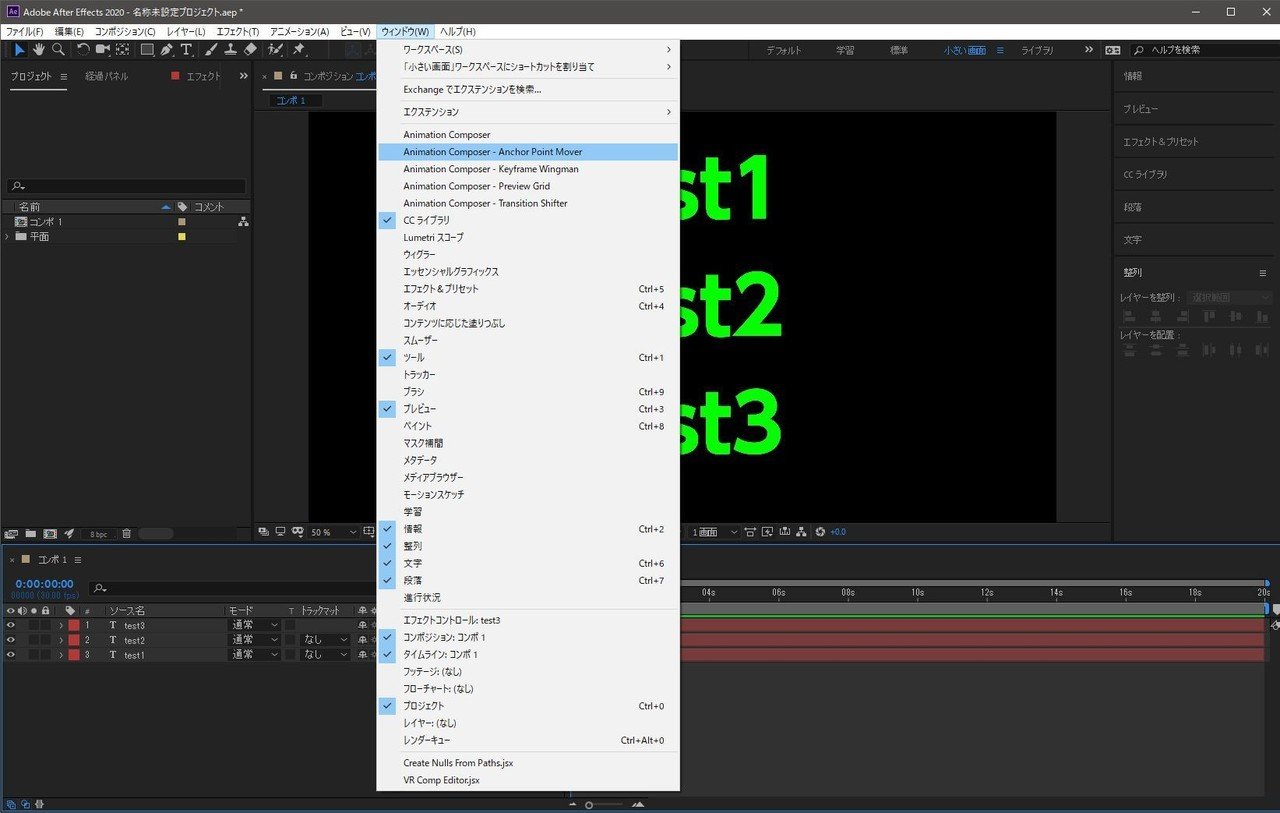
Task: Uncheck 整列 panel in Window menu
Action: click(x=527, y=546)
